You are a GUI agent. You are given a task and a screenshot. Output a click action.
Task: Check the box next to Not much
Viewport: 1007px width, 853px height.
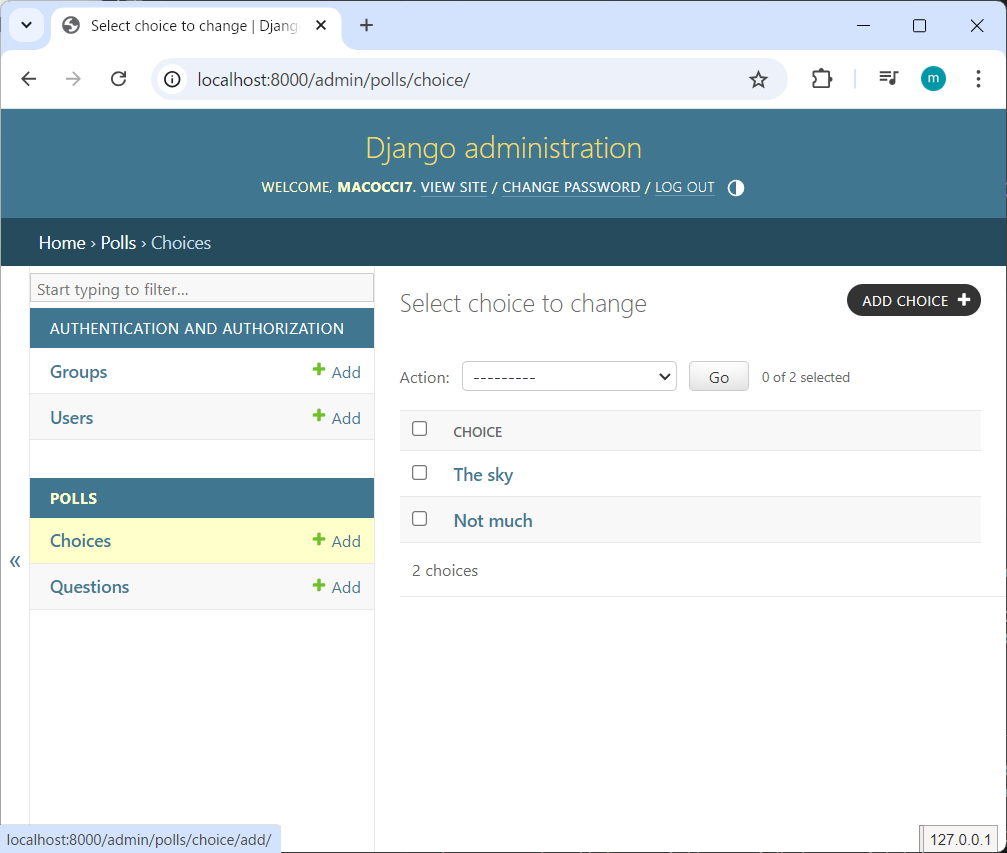(420, 519)
